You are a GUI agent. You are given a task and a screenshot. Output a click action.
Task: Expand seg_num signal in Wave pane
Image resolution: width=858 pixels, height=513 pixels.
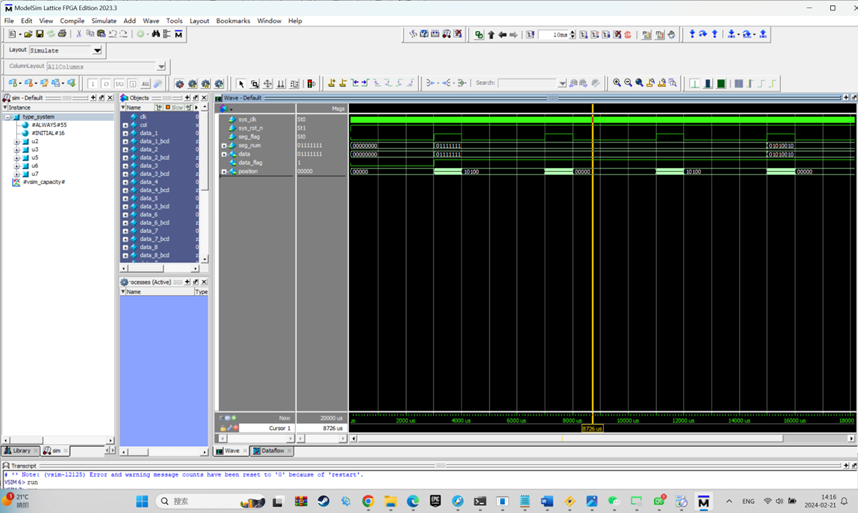tap(224, 145)
